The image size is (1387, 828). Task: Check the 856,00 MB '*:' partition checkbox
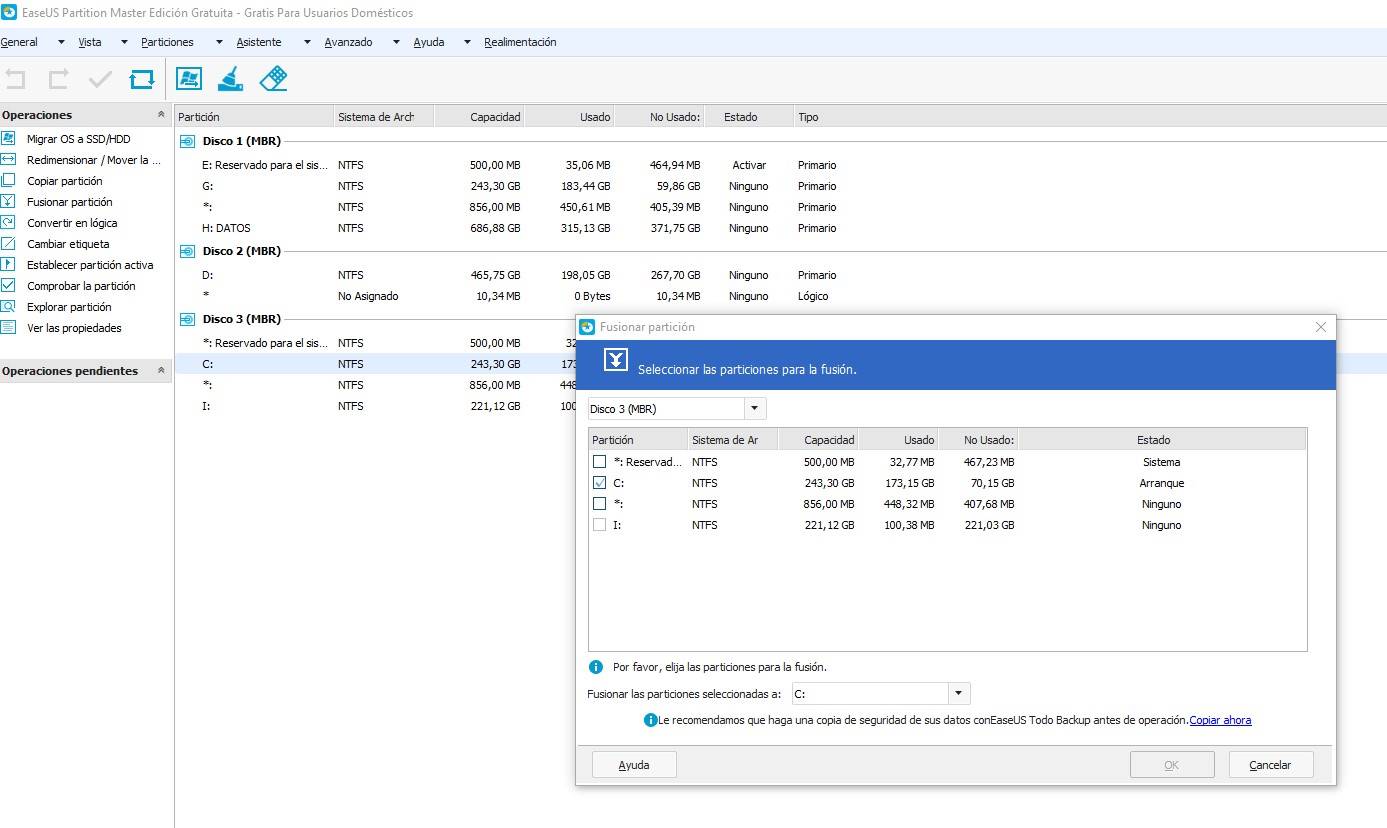click(600, 504)
